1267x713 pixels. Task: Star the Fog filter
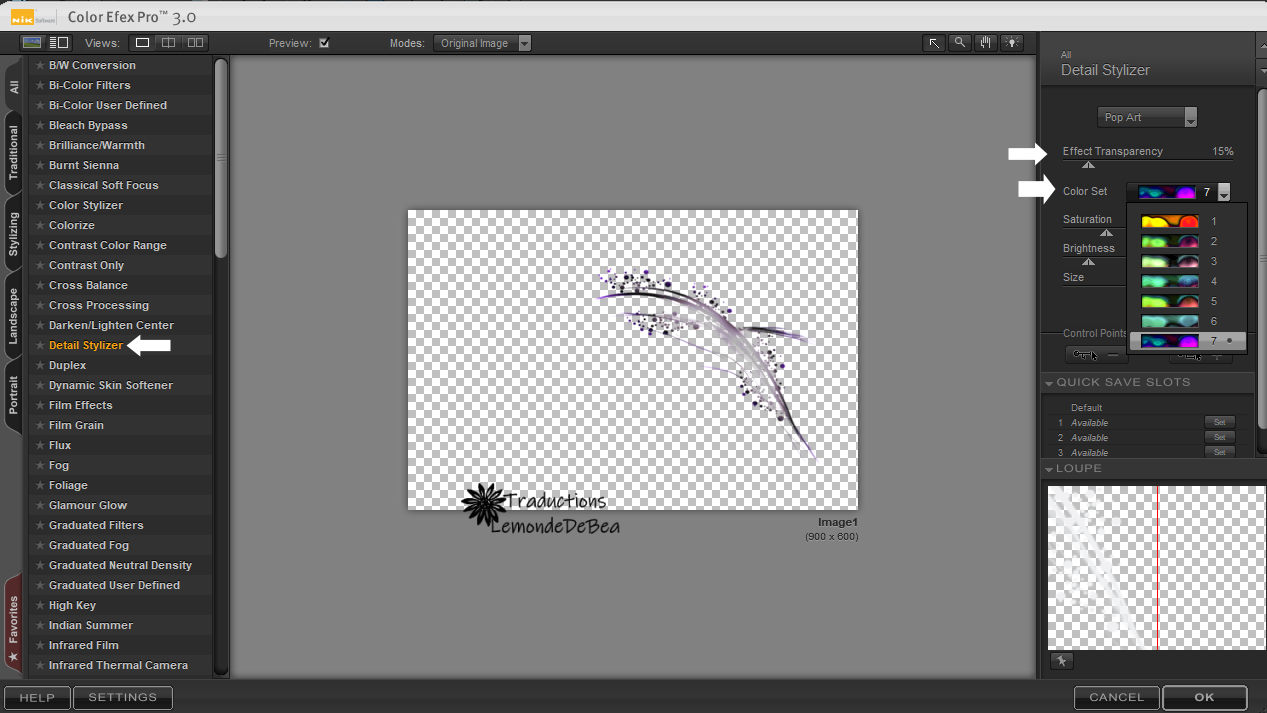pyautogui.click(x=40, y=465)
